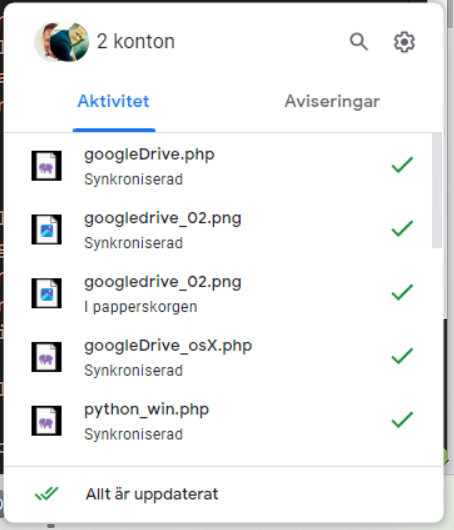Click the 'I papperskorgen' status text
454x530 pixels.
click(x=141, y=307)
